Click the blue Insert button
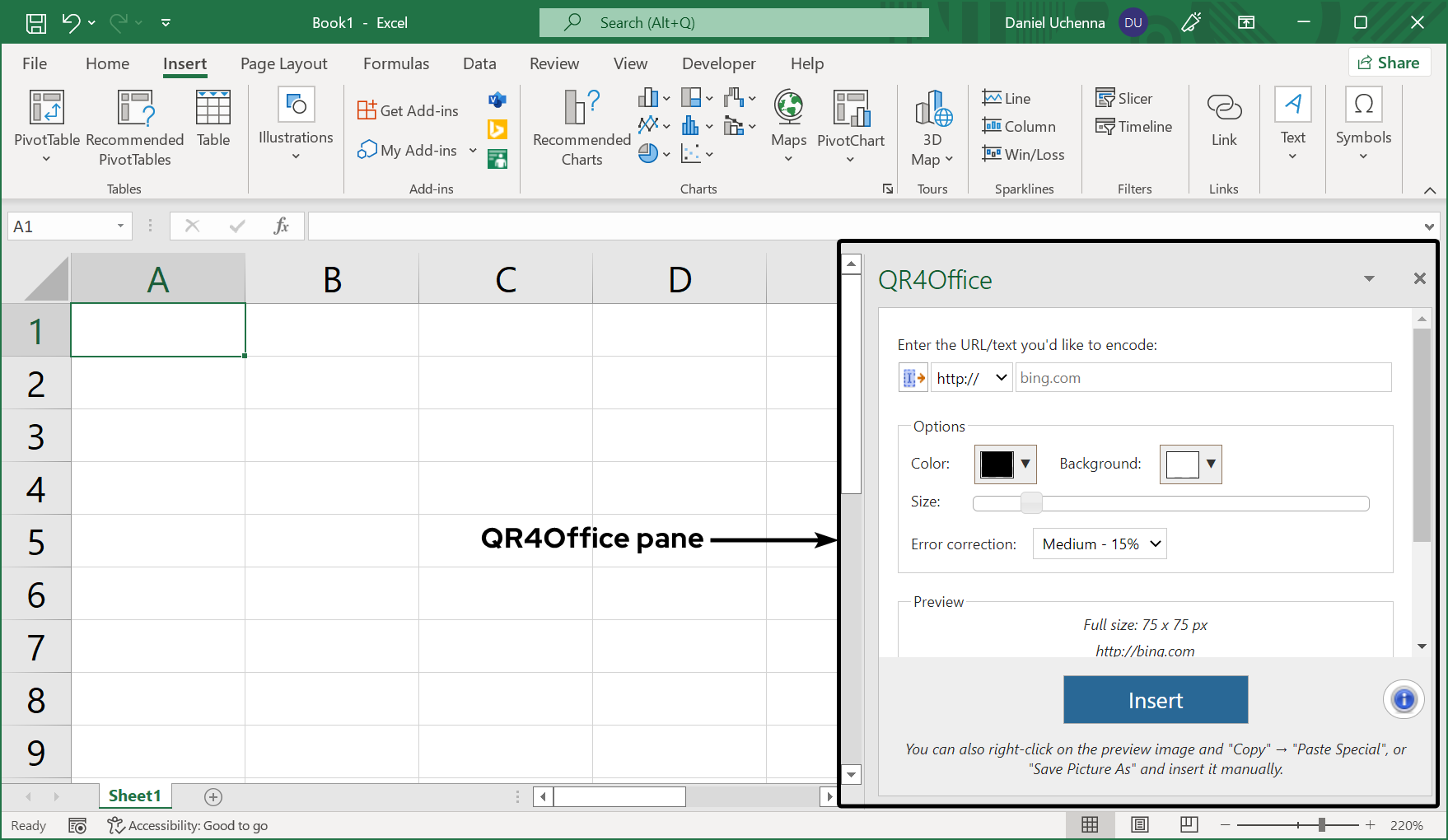This screenshot has height=840, width=1448. [1155, 700]
